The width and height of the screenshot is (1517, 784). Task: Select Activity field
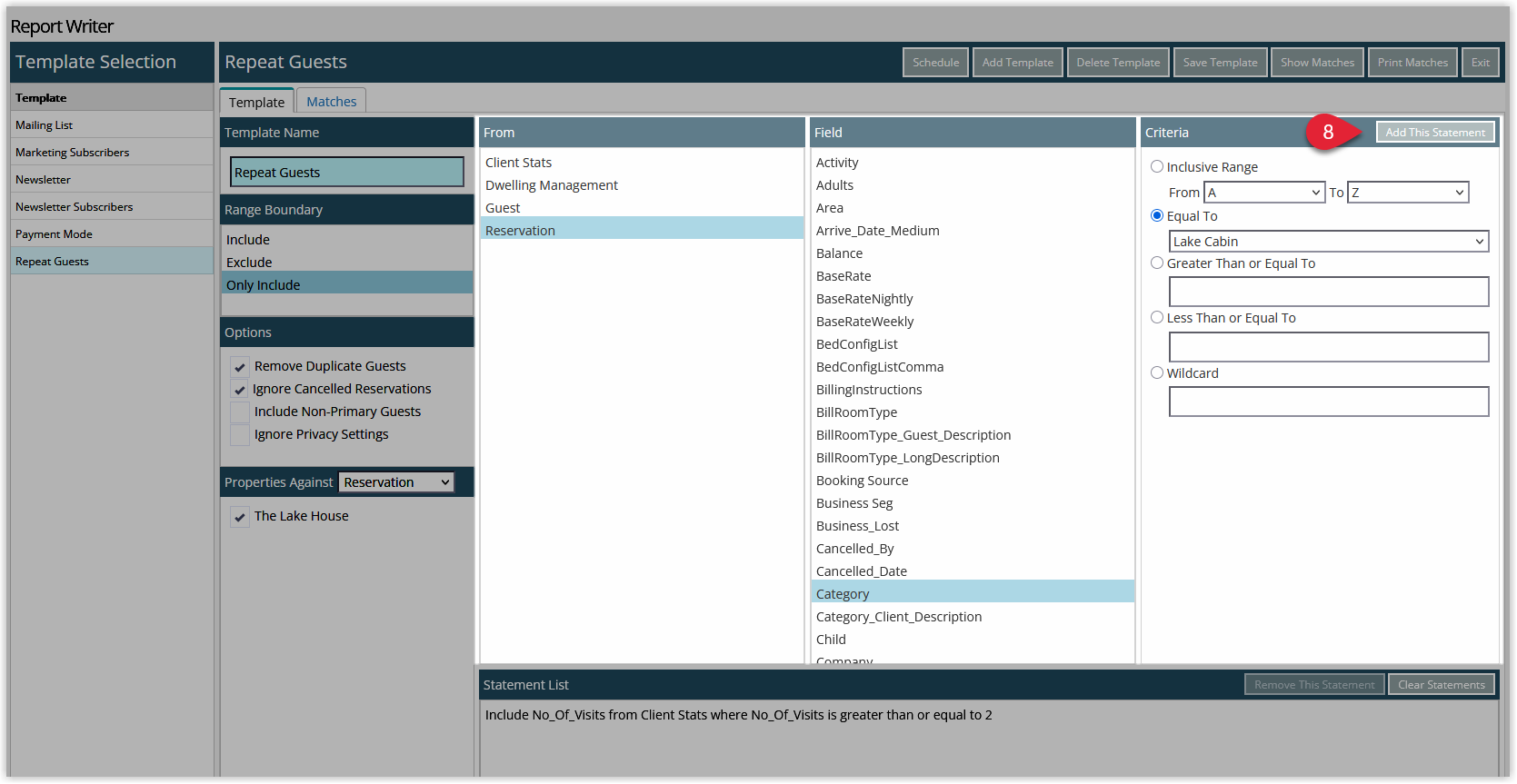point(973,163)
